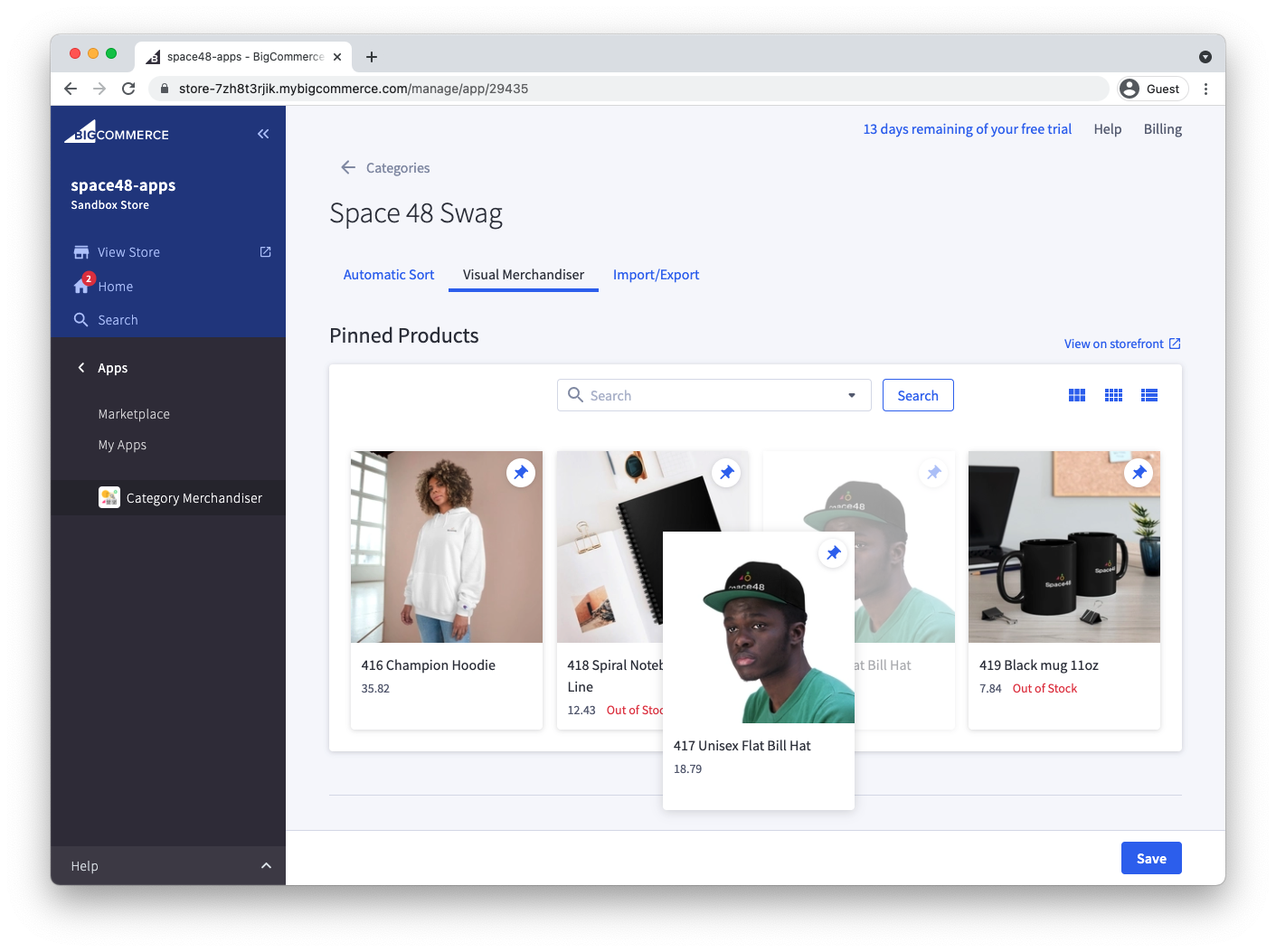
Task: Open Marketplace in the Apps menu
Action: [x=134, y=414]
